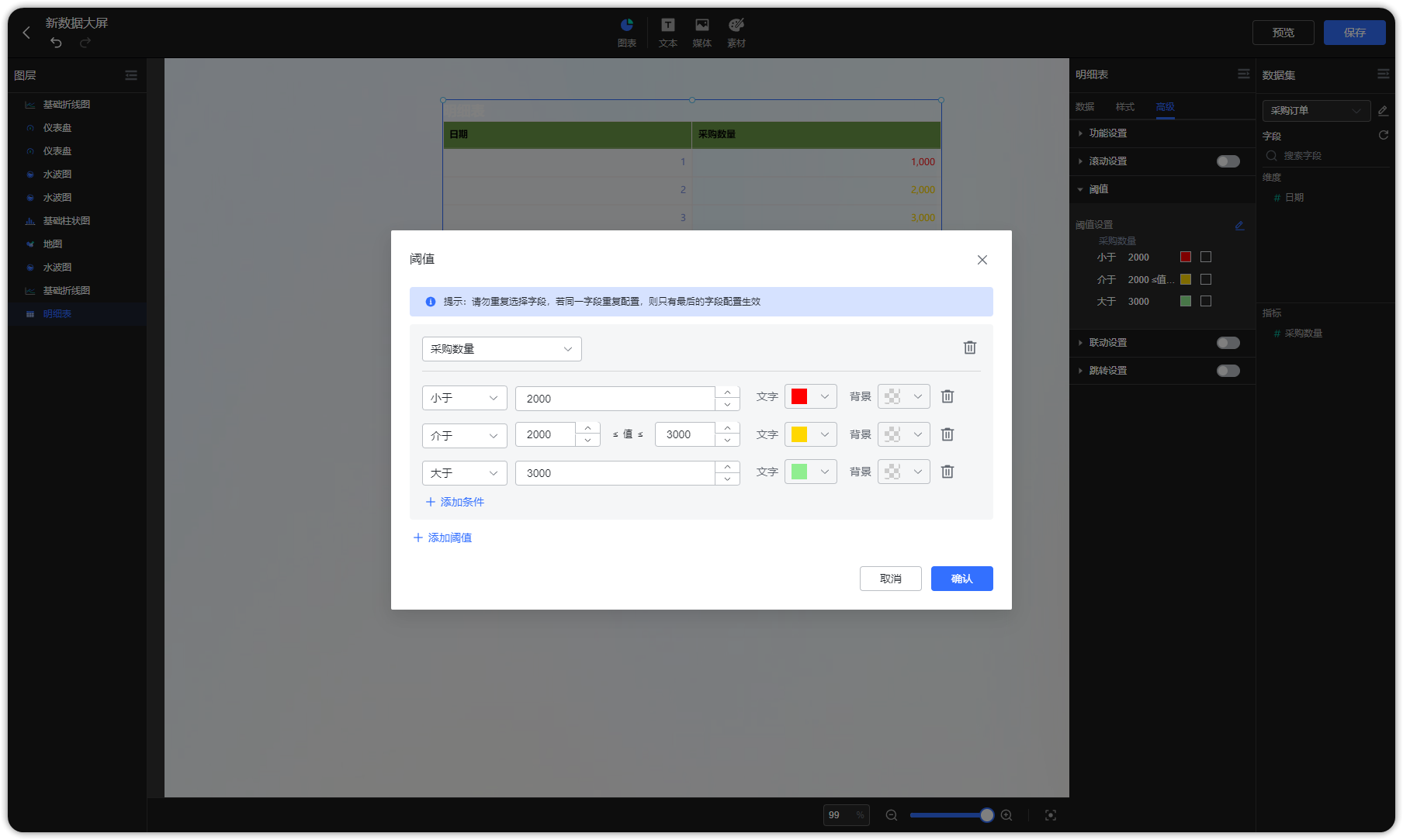Open the yellow text color swatch

pos(811,434)
